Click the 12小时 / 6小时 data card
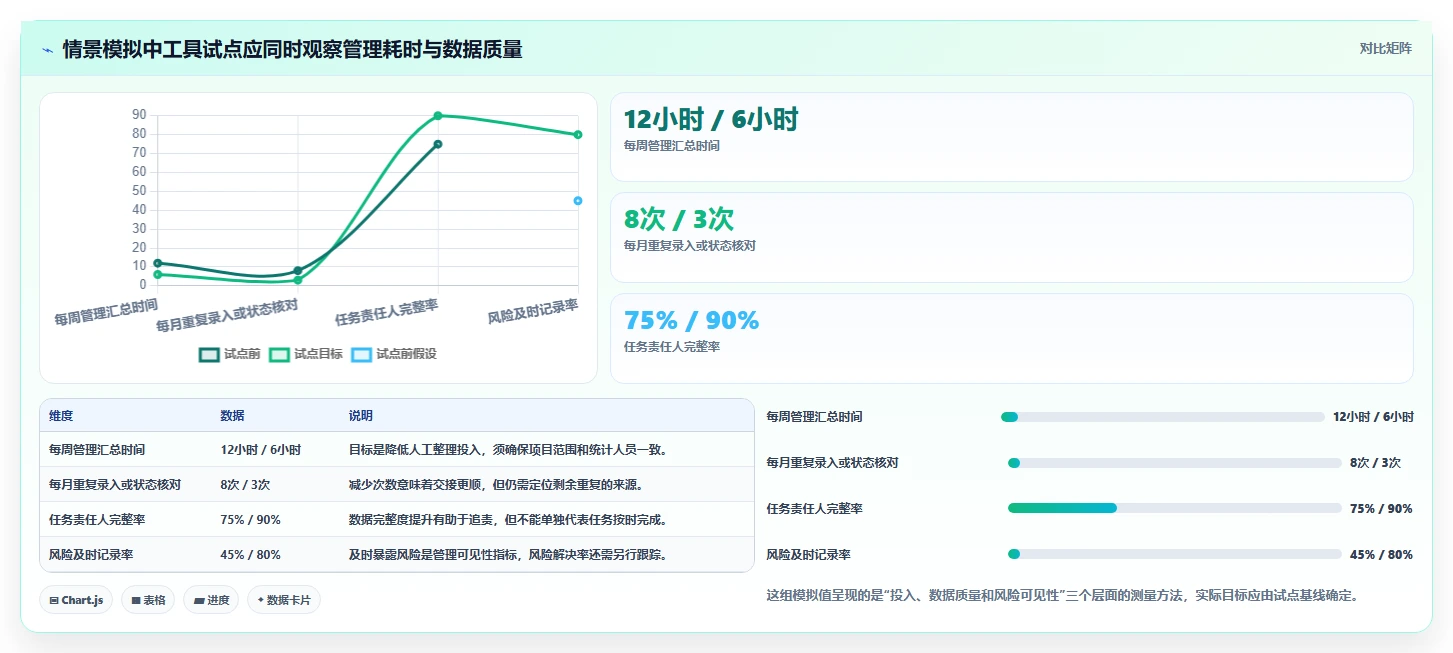Image resolution: width=1453 pixels, height=653 pixels. click(1011, 137)
